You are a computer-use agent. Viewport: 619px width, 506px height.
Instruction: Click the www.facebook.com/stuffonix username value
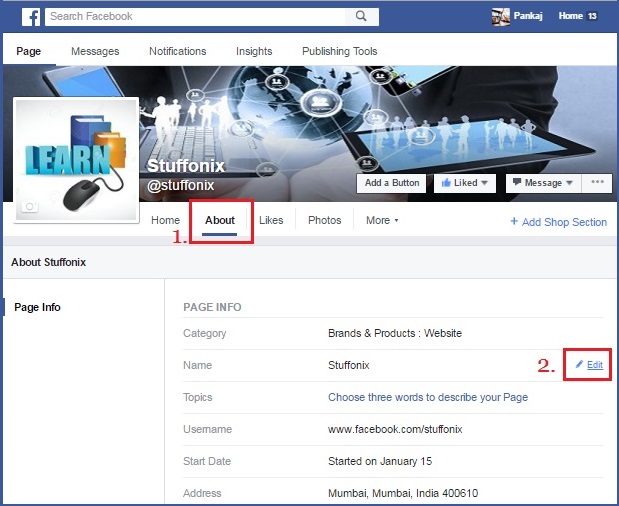tap(395, 429)
